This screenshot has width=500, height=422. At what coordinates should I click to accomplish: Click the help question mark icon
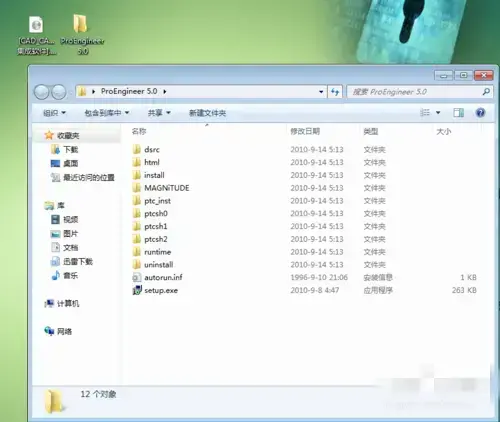pos(480,113)
